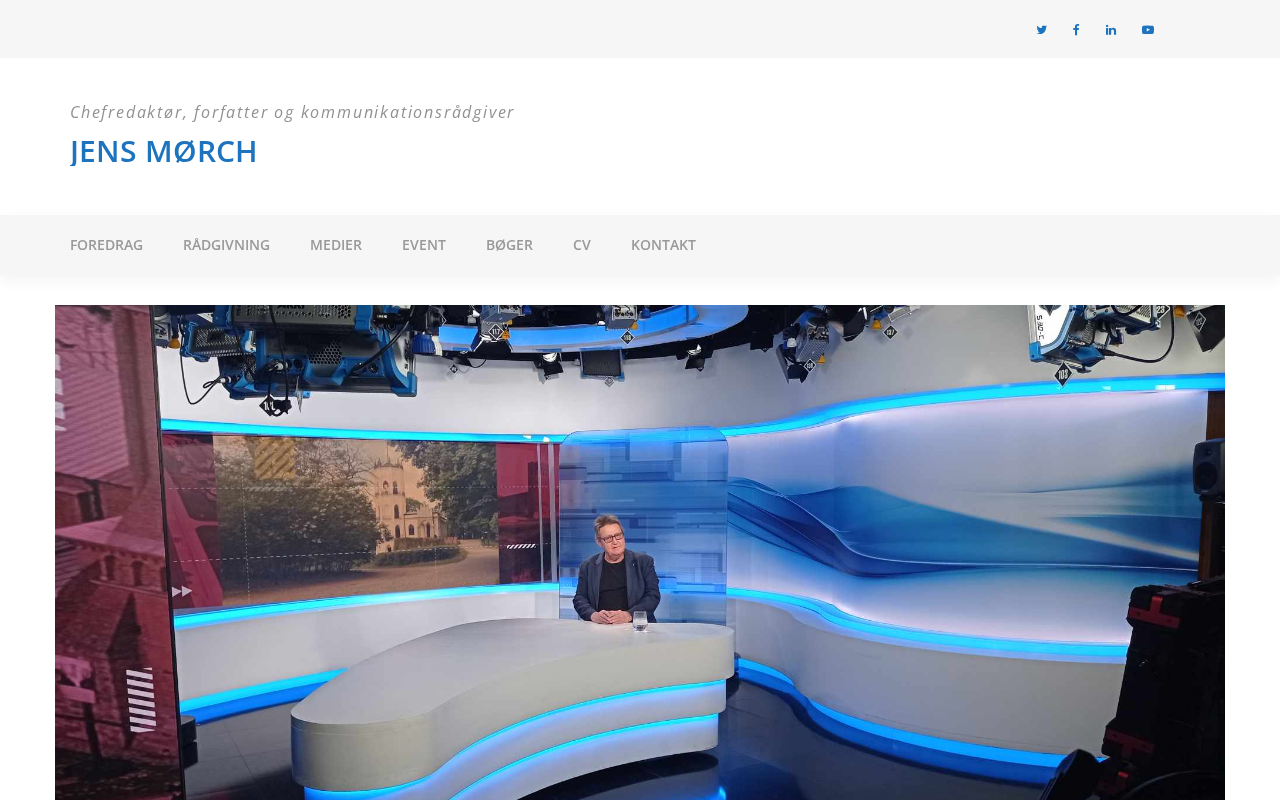Go to the YouTube channel icon
The image size is (1280, 800).
coord(1148,30)
